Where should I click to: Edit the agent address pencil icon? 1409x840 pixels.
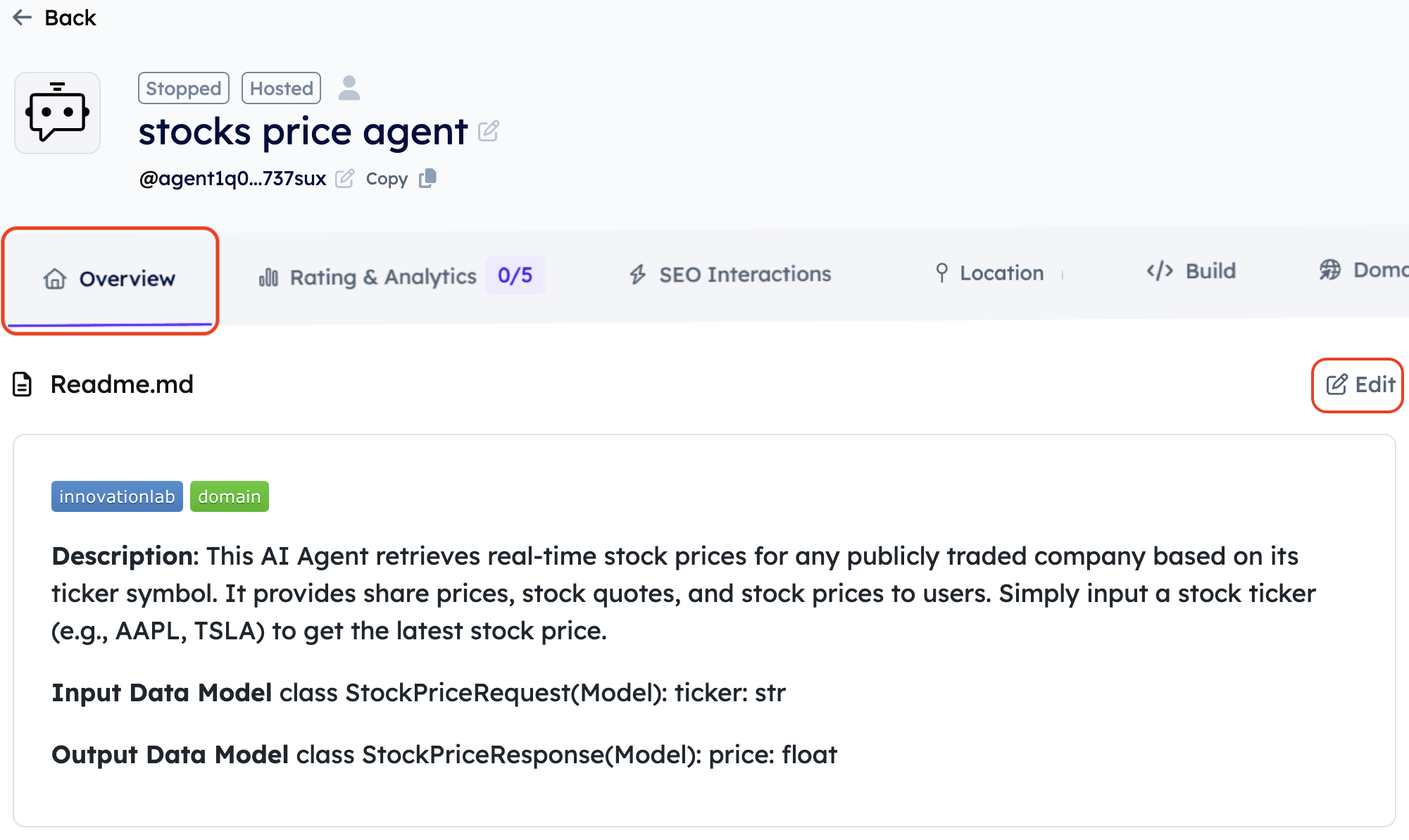point(344,179)
